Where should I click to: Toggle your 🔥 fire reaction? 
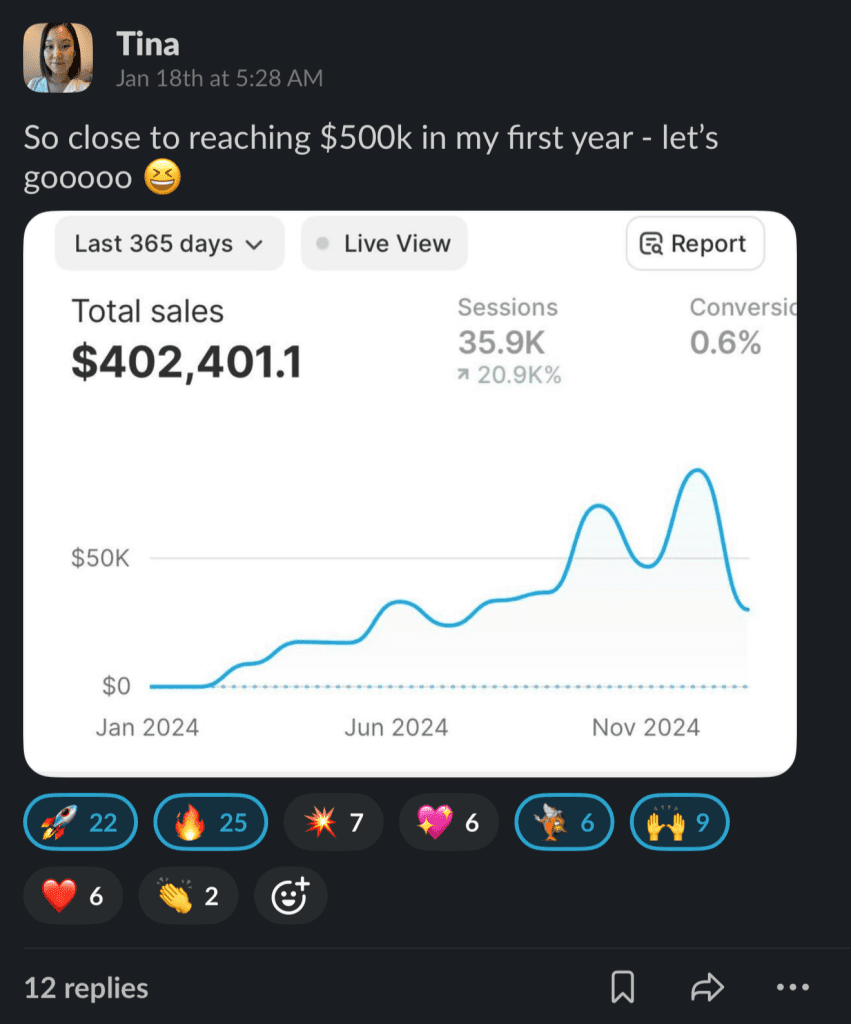click(x=210, y=822)
